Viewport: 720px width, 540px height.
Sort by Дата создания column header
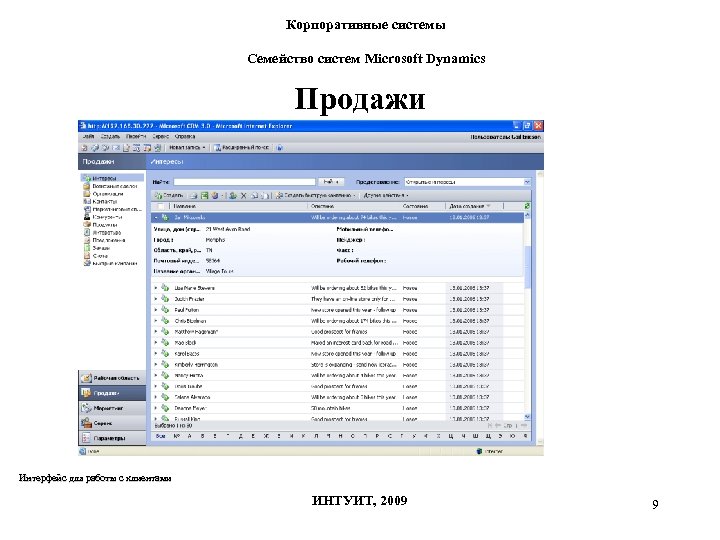[x=469, y=206]
